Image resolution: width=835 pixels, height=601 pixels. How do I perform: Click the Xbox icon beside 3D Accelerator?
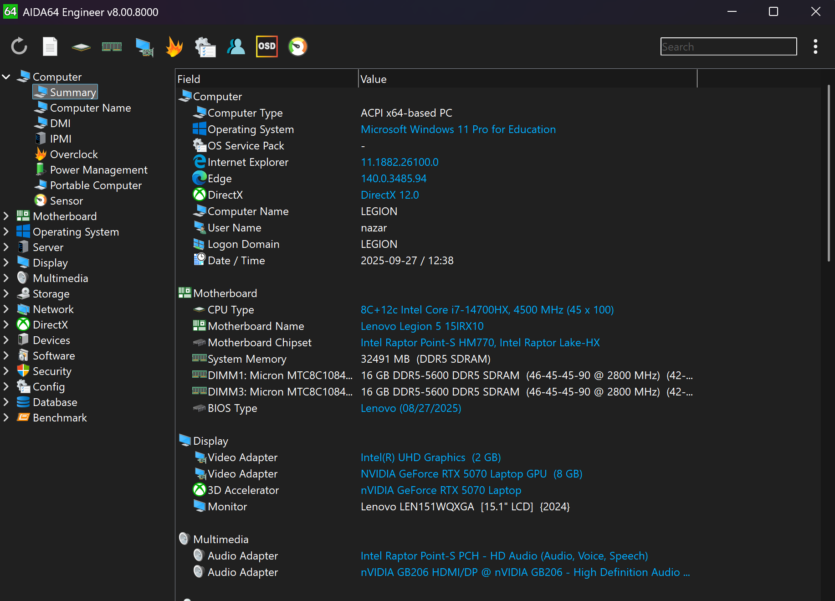(199, 490)
